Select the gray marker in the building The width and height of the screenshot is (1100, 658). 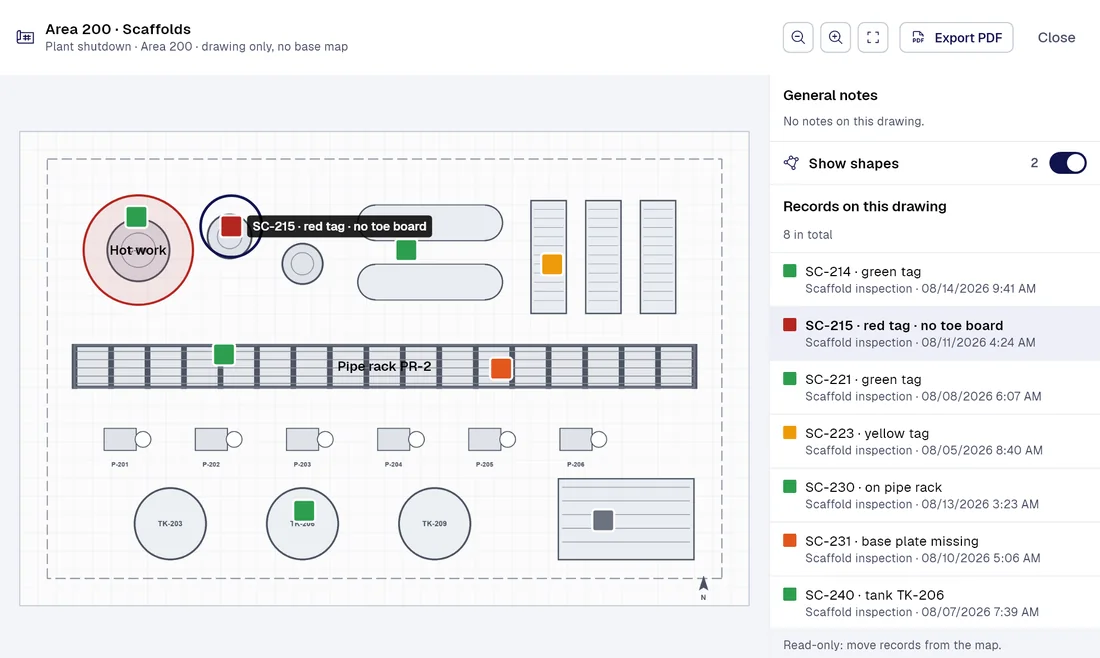pyautogui.click(x=603, y=520)
